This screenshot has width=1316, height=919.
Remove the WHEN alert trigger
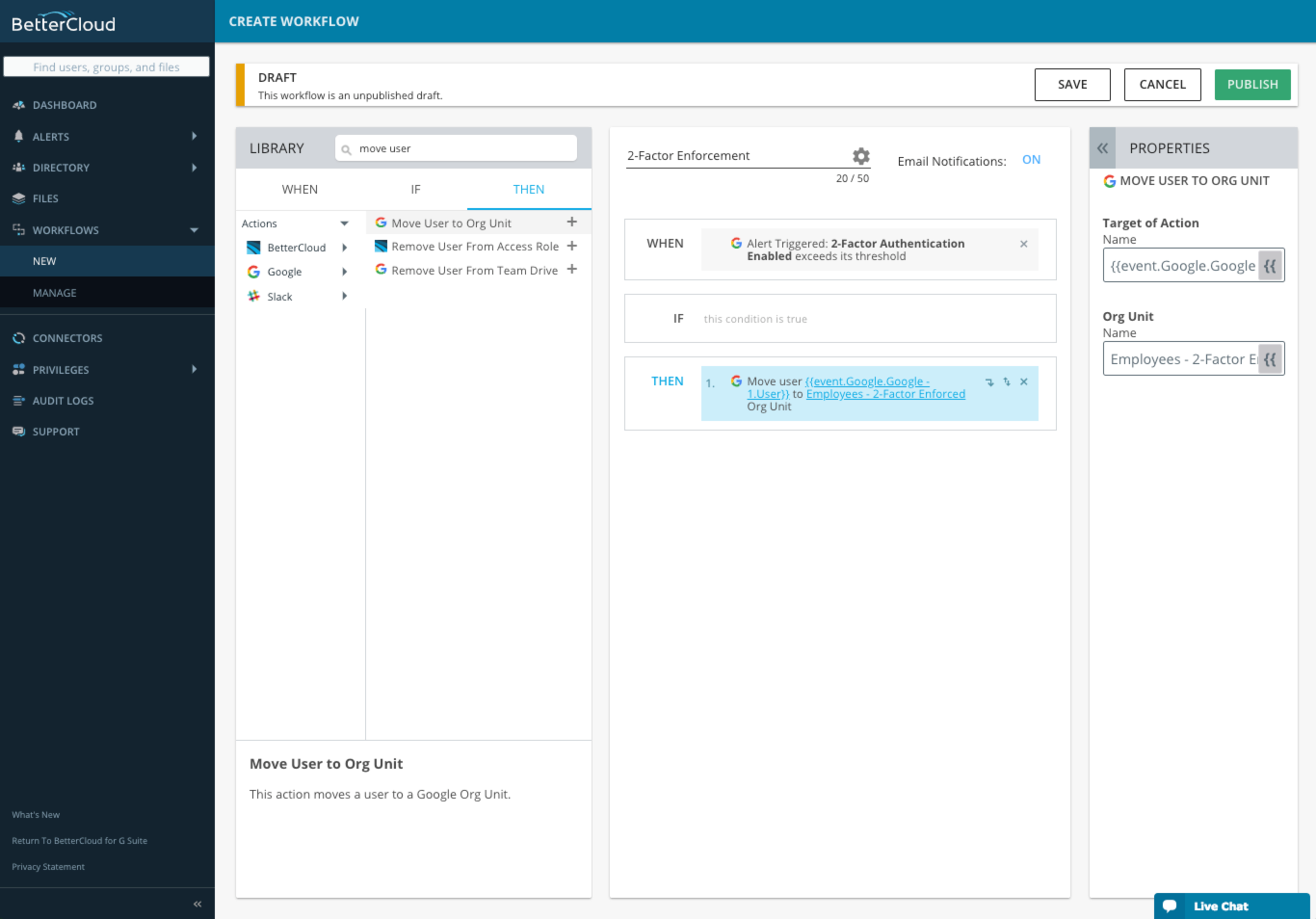pyautogui.click(x=1024, y=244)
